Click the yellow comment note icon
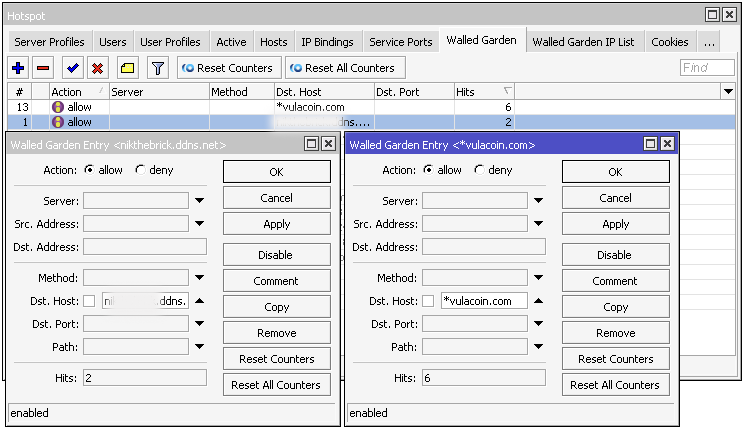The height and width of the screenshot is (430, 743). (x=128, y=68)
